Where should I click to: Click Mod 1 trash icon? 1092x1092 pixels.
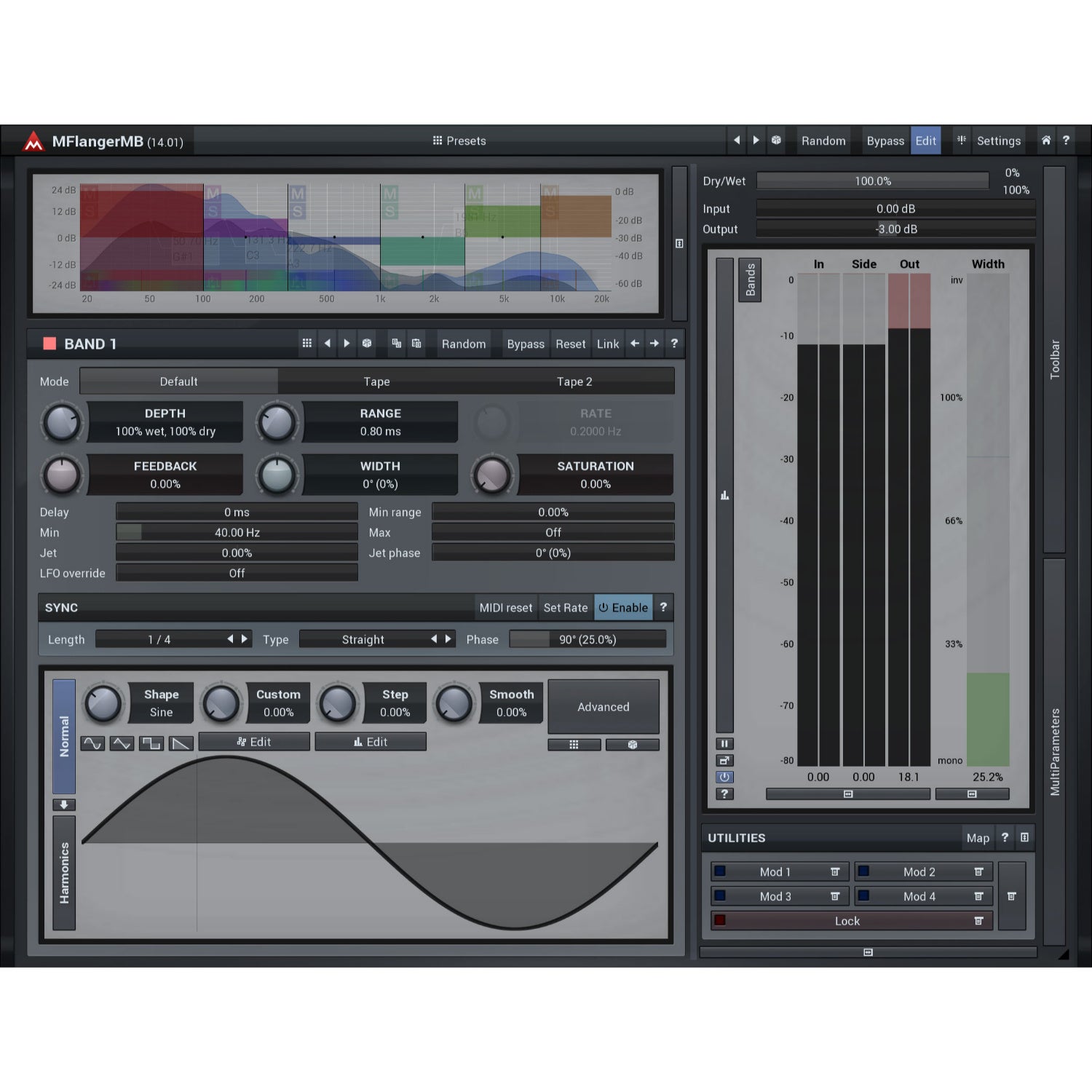835,871
